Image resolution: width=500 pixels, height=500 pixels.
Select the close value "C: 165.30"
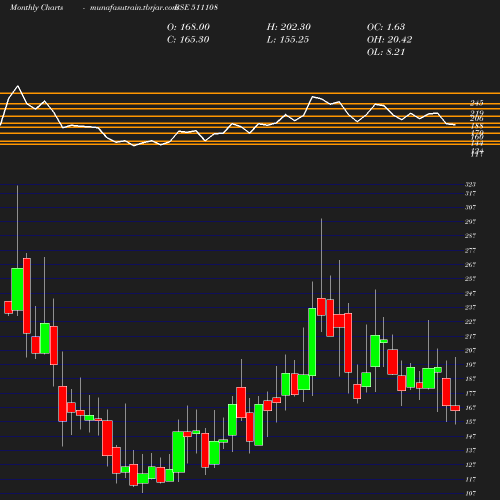click(188, 40)
